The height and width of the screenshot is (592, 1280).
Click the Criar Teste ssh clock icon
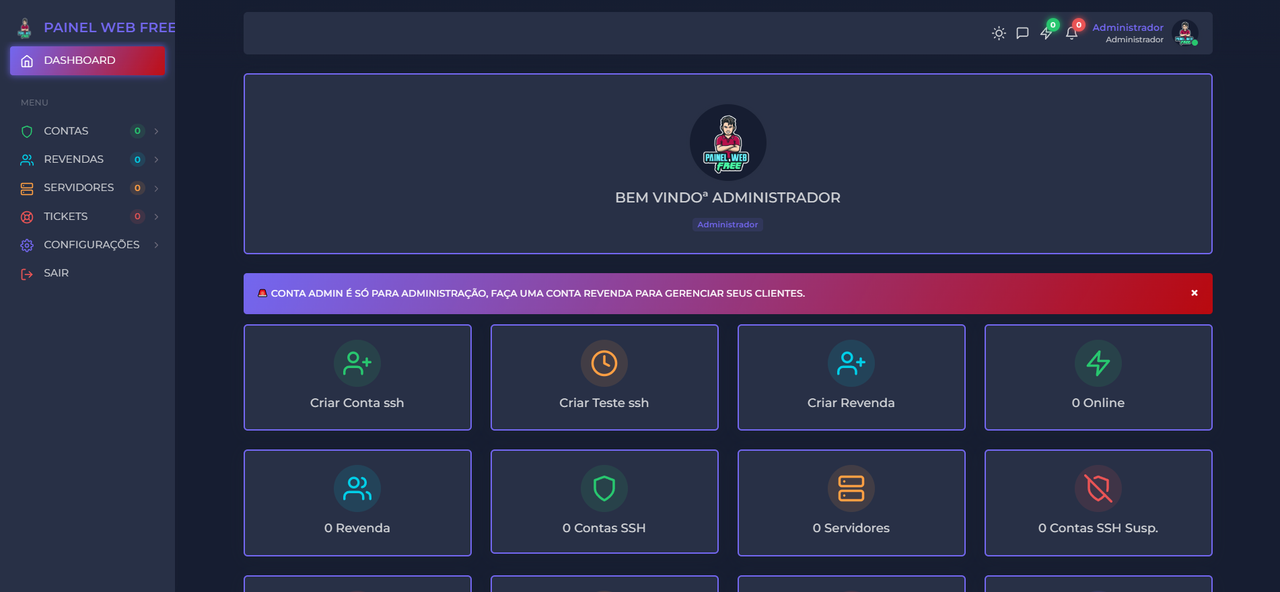pos(604,363)
